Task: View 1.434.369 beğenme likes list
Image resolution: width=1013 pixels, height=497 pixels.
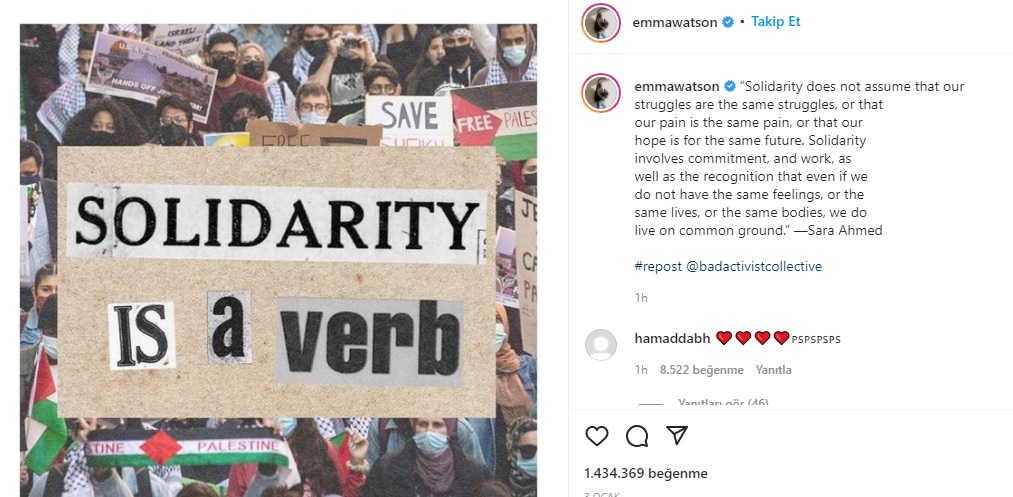Action: pyautogui.click(x=645, y=473)
